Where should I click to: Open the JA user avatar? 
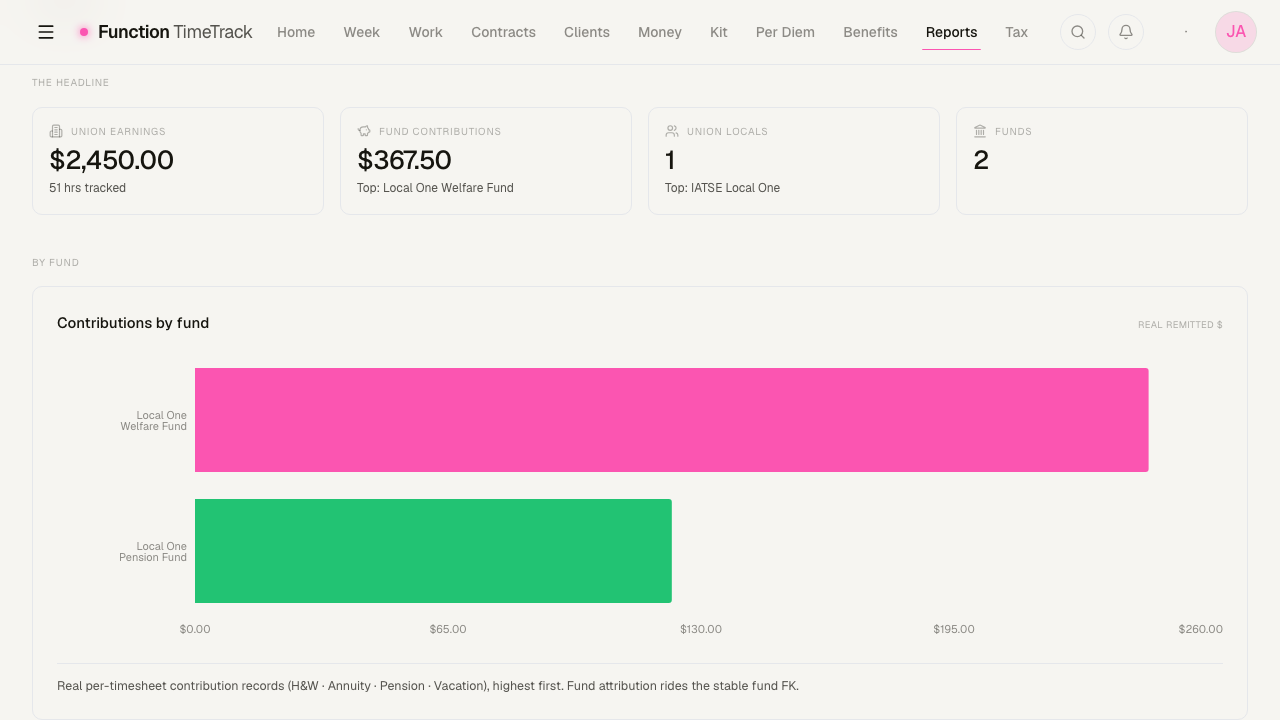[x=1236, y=32]
